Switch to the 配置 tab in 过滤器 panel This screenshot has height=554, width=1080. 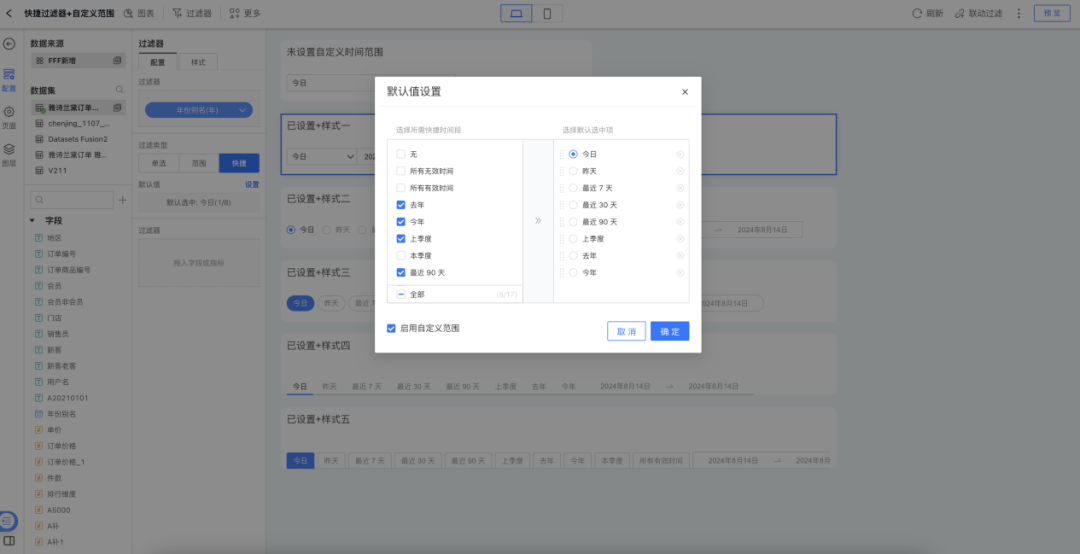(x=158, y=62)
